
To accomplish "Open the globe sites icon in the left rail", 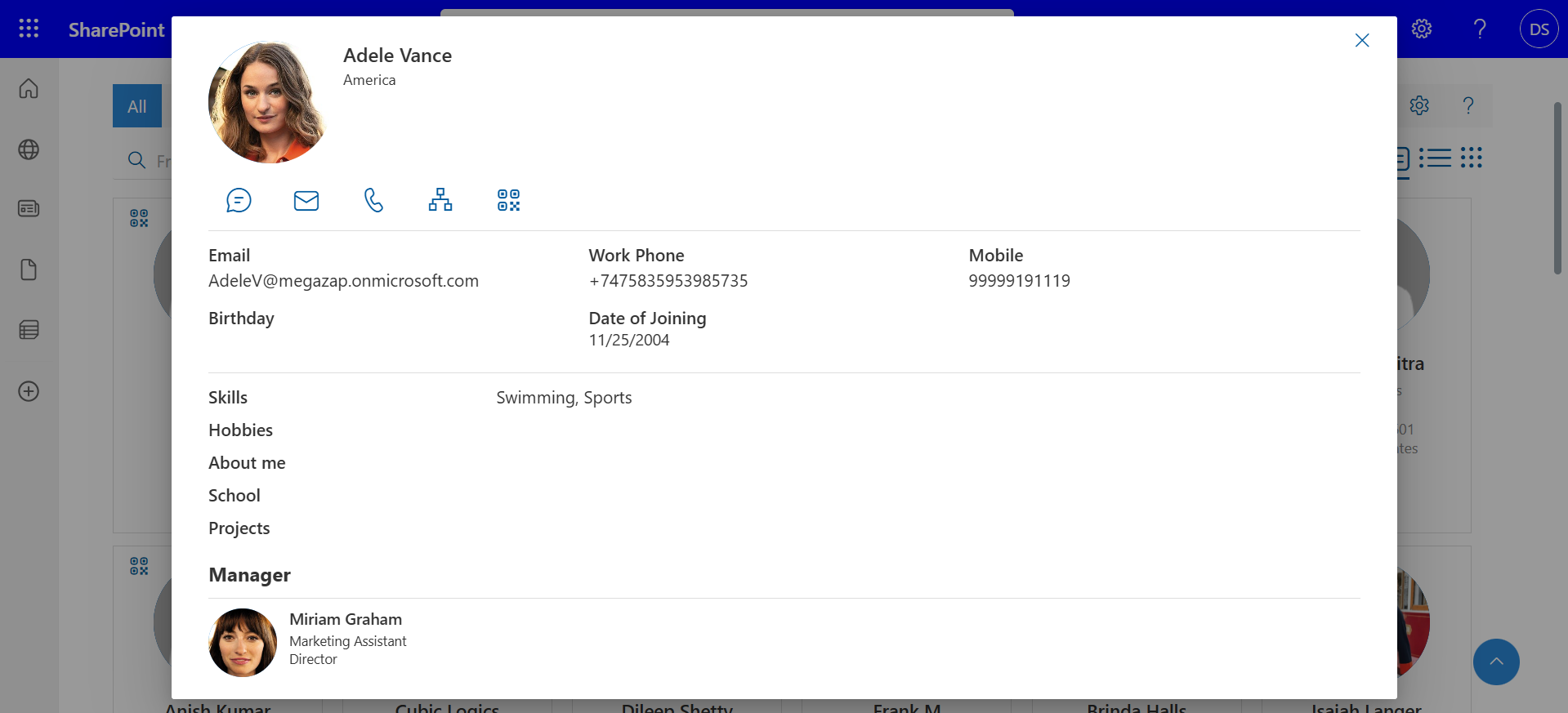I will (29, 149).
